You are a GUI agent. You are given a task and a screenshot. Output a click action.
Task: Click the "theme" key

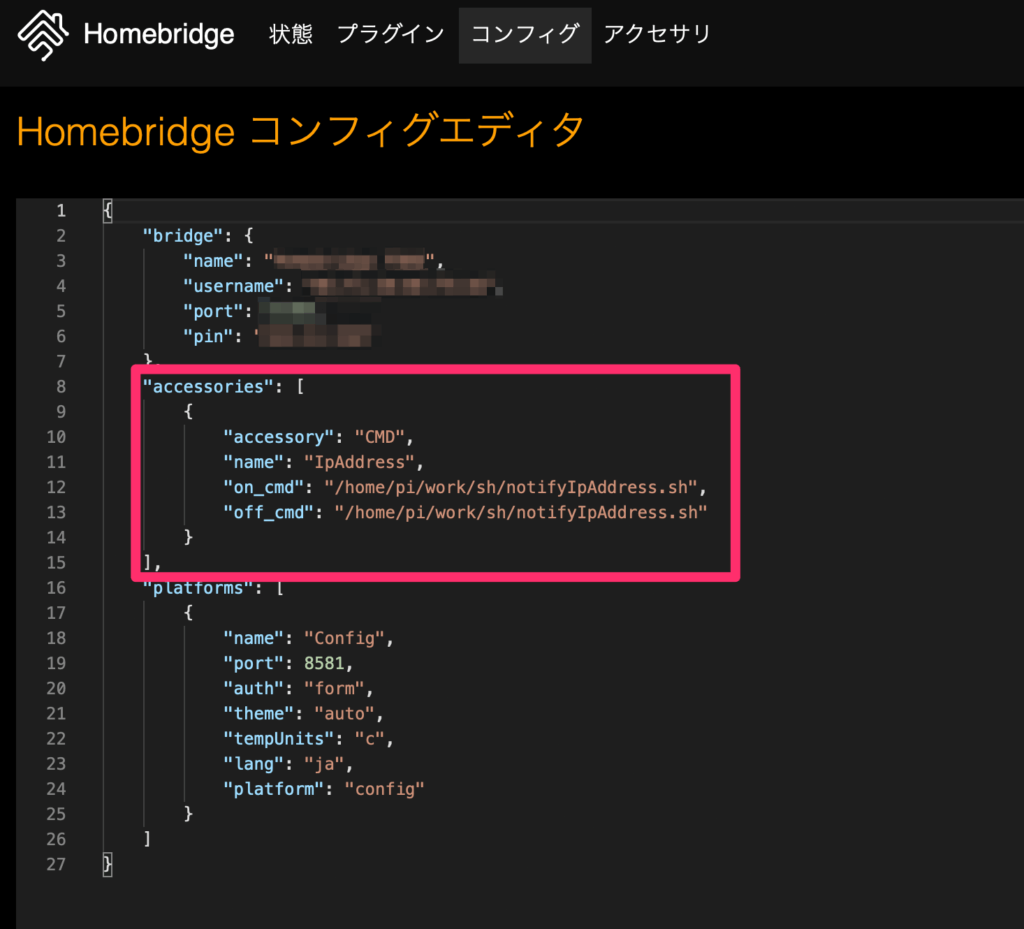click(259, 714)
